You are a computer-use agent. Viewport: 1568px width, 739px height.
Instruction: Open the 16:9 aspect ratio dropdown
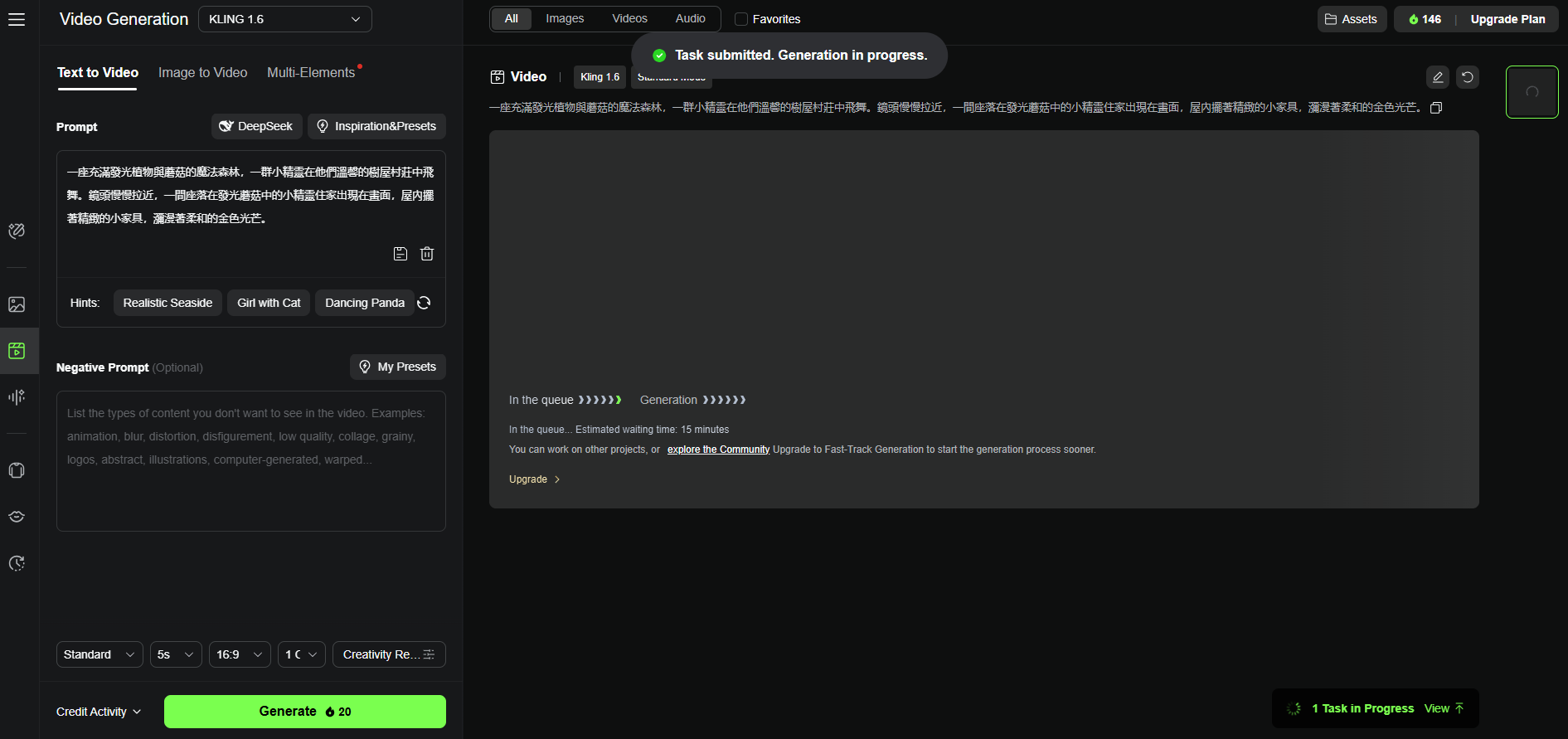(240, 654)
